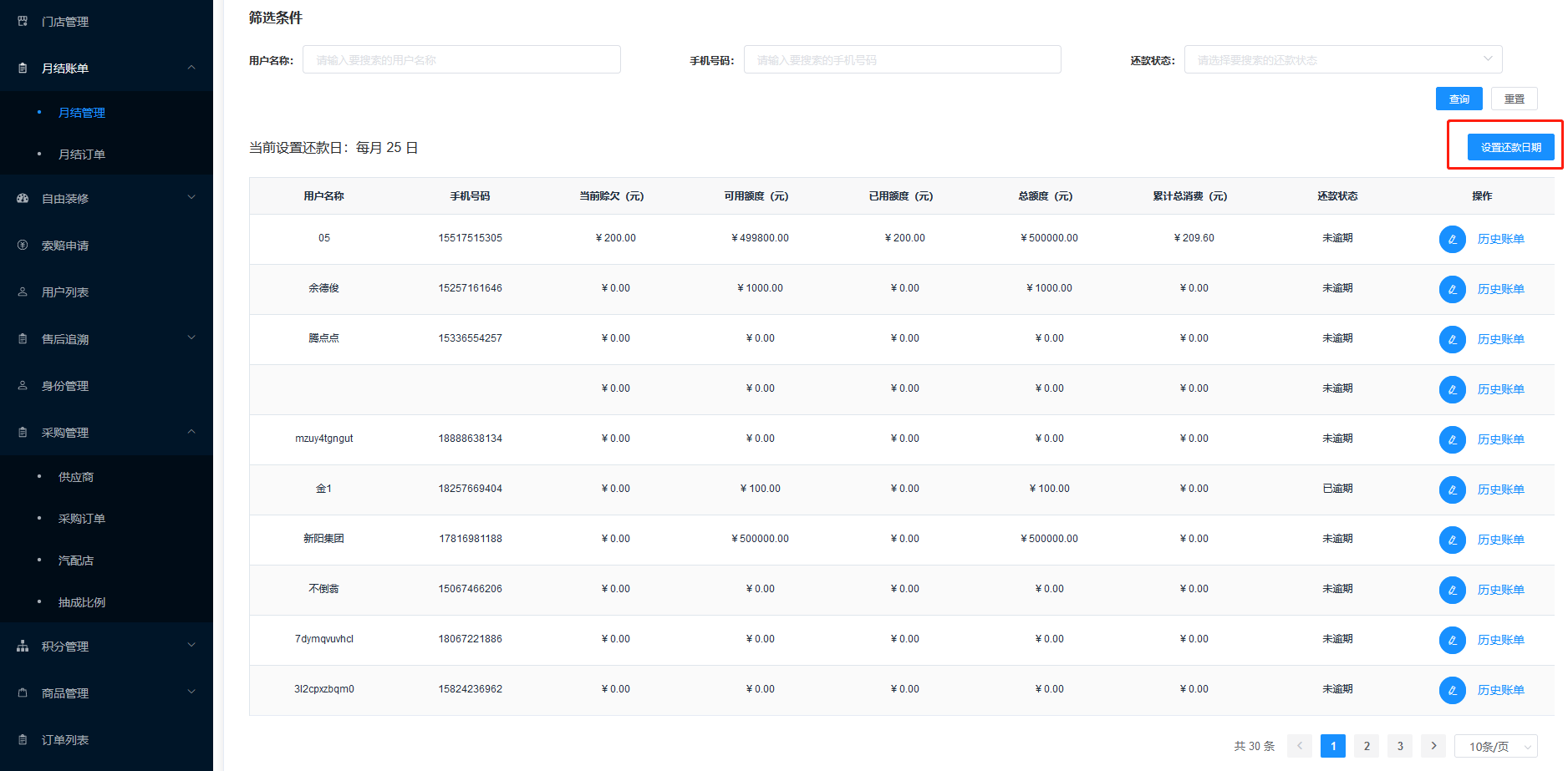Click edit icon for 7dymqvuvhcl row
Viewport: 1568px width, 771px height.
[x=1452, y=640]
